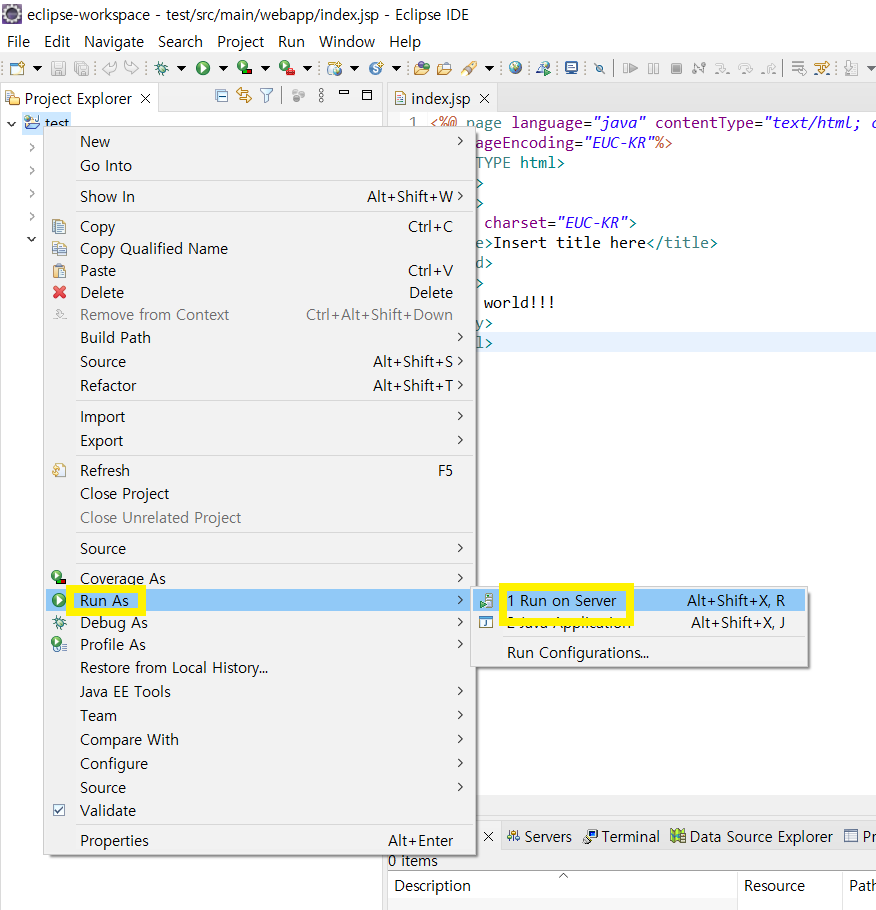Click the Drop to Frame toolbar icon
Screen dimensions: 876x910
pyautogui.click(x=799, y=68)
